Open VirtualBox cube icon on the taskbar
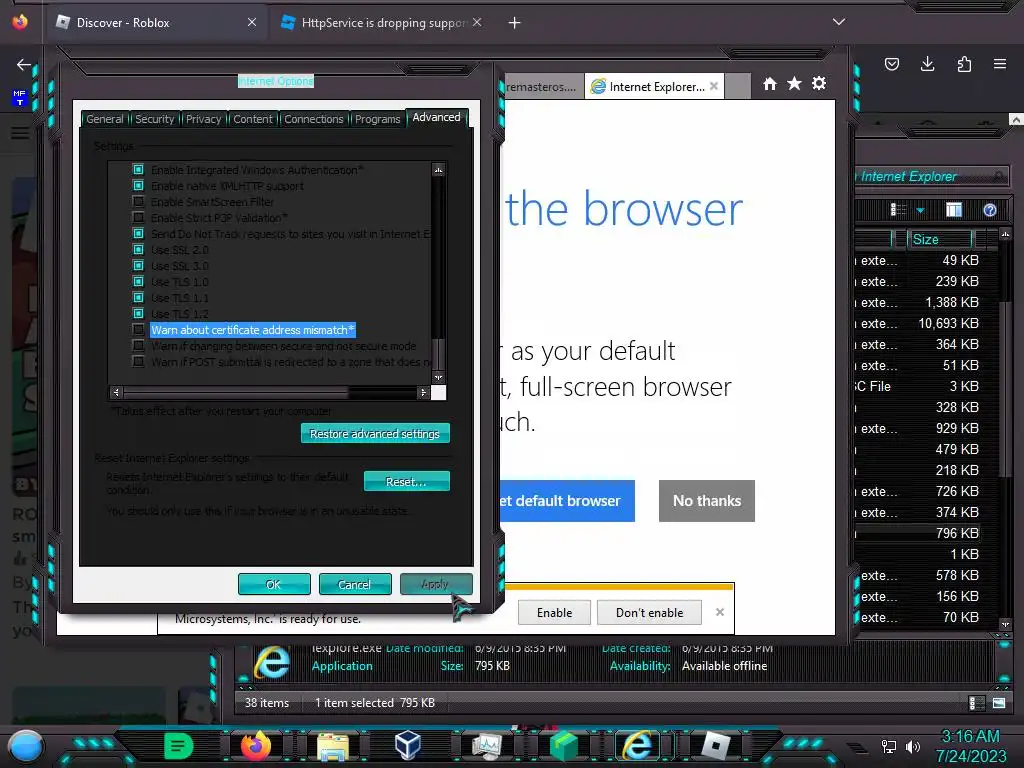The width and height of the screenshot is (1024, 768). (x=408, y=745)
